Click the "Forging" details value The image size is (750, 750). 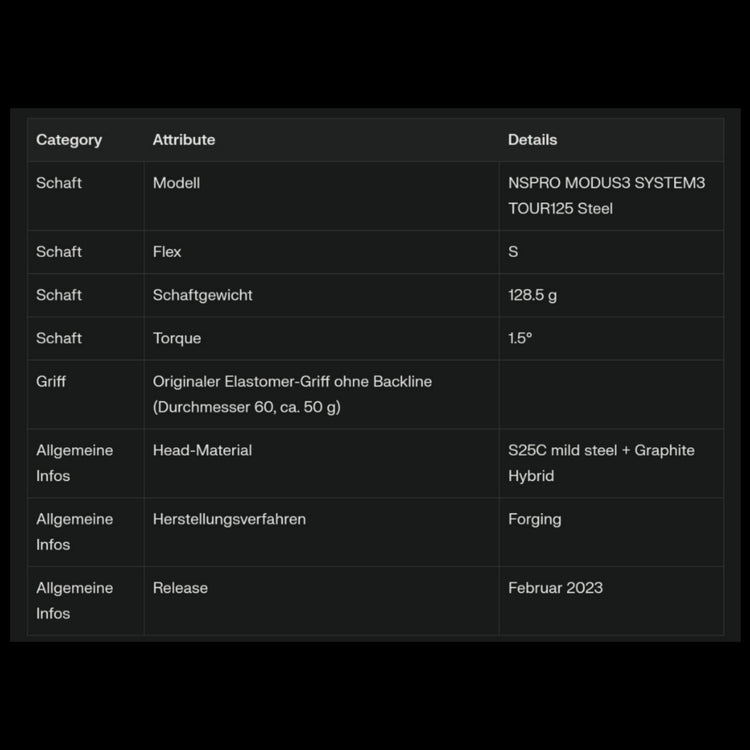(535, 519)
